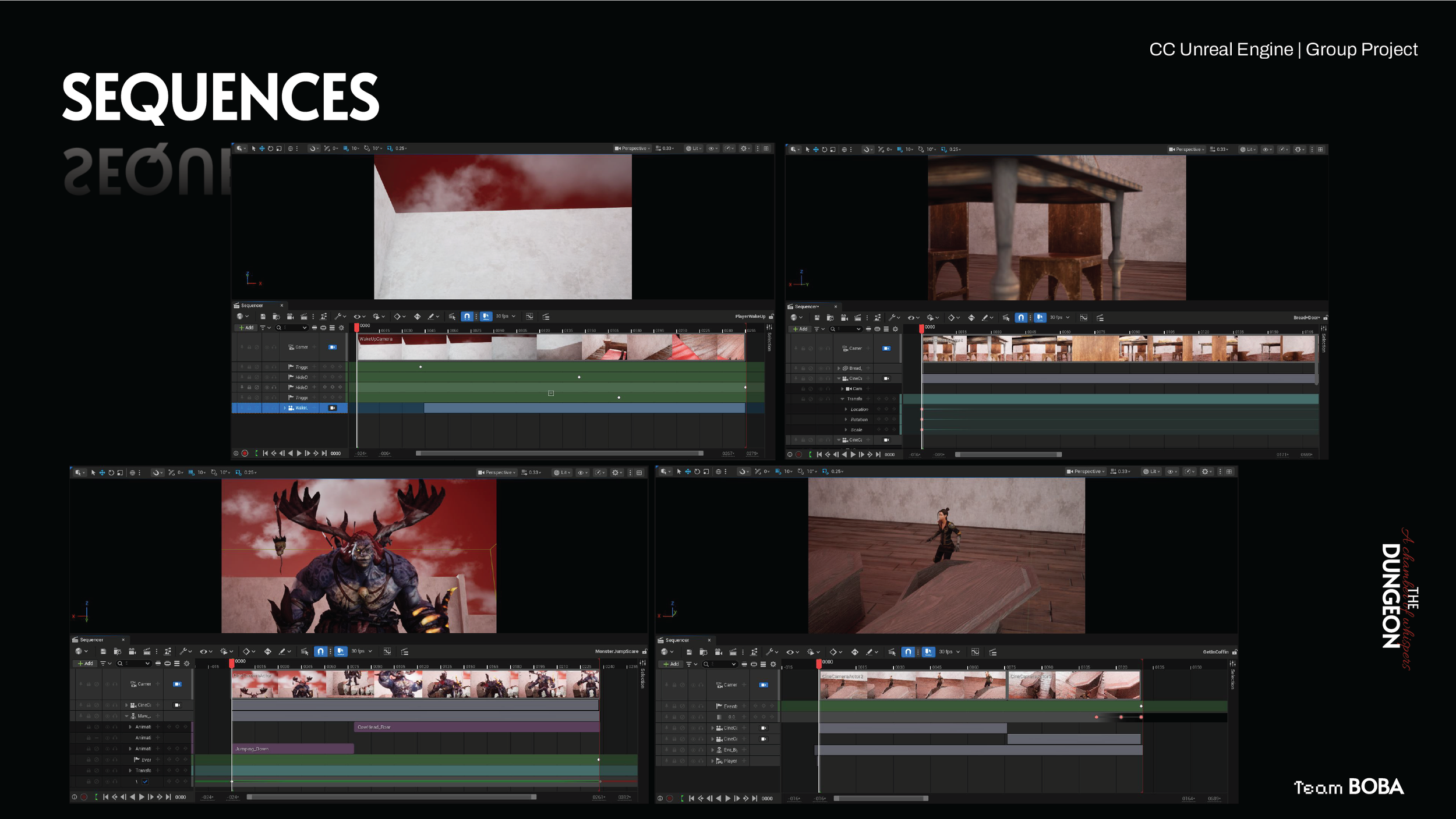Collapse the Transform track in BreadDoor sequencer
Image resolution: width=1456 pixels, height=819 pixels.
[843, 399]
